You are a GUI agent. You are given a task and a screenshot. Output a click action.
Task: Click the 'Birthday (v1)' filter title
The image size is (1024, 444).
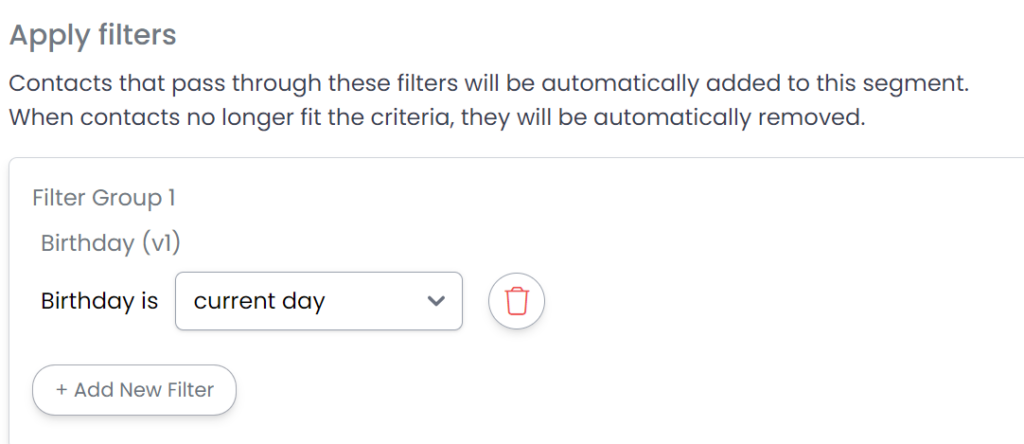[x=110, y=243]
